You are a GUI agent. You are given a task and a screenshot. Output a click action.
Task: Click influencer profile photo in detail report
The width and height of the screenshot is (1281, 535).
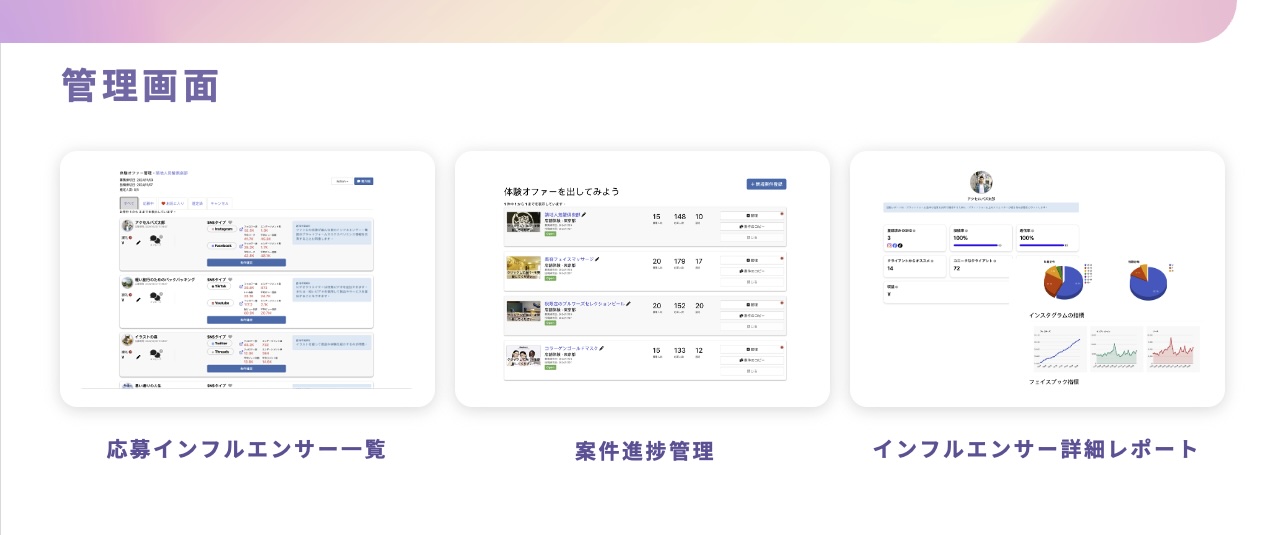click(x=981, y=182)
